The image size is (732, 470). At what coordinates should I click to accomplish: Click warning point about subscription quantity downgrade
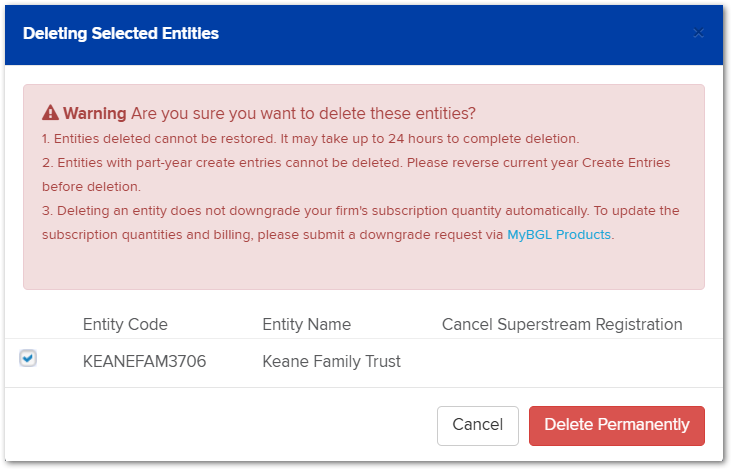tap(360, 223)
